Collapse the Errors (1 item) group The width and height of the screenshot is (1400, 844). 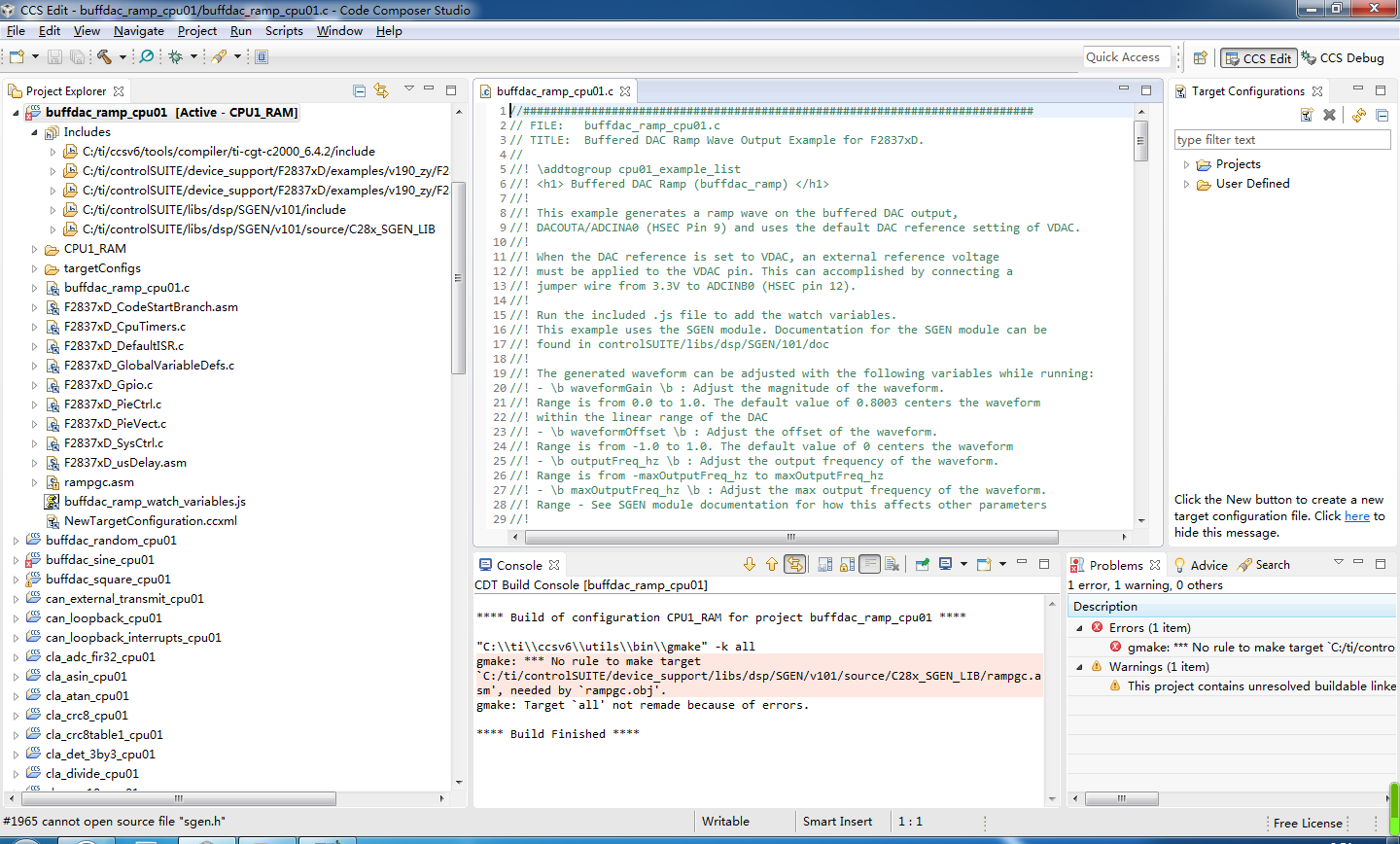[1079, 628]
